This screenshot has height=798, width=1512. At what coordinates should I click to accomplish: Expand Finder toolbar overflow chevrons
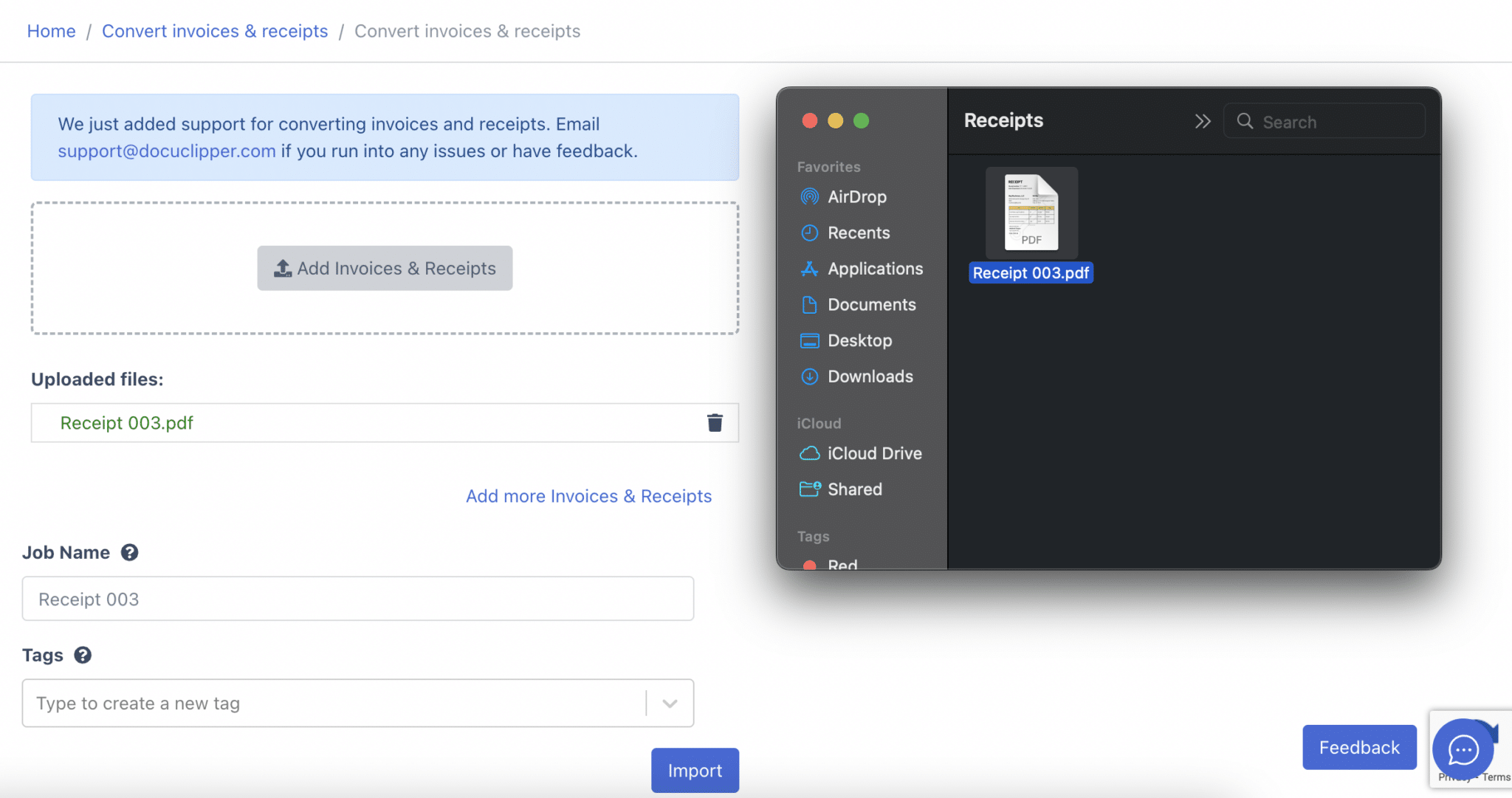1203,121
